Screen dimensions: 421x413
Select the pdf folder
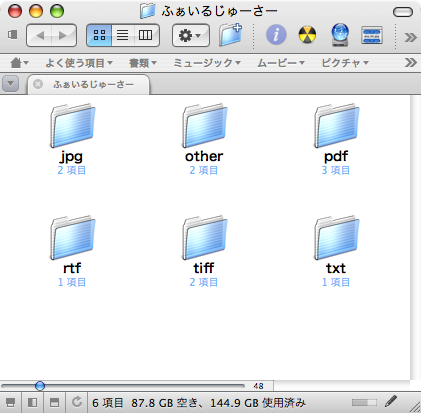pyautogui.click(x=336, y=139)
